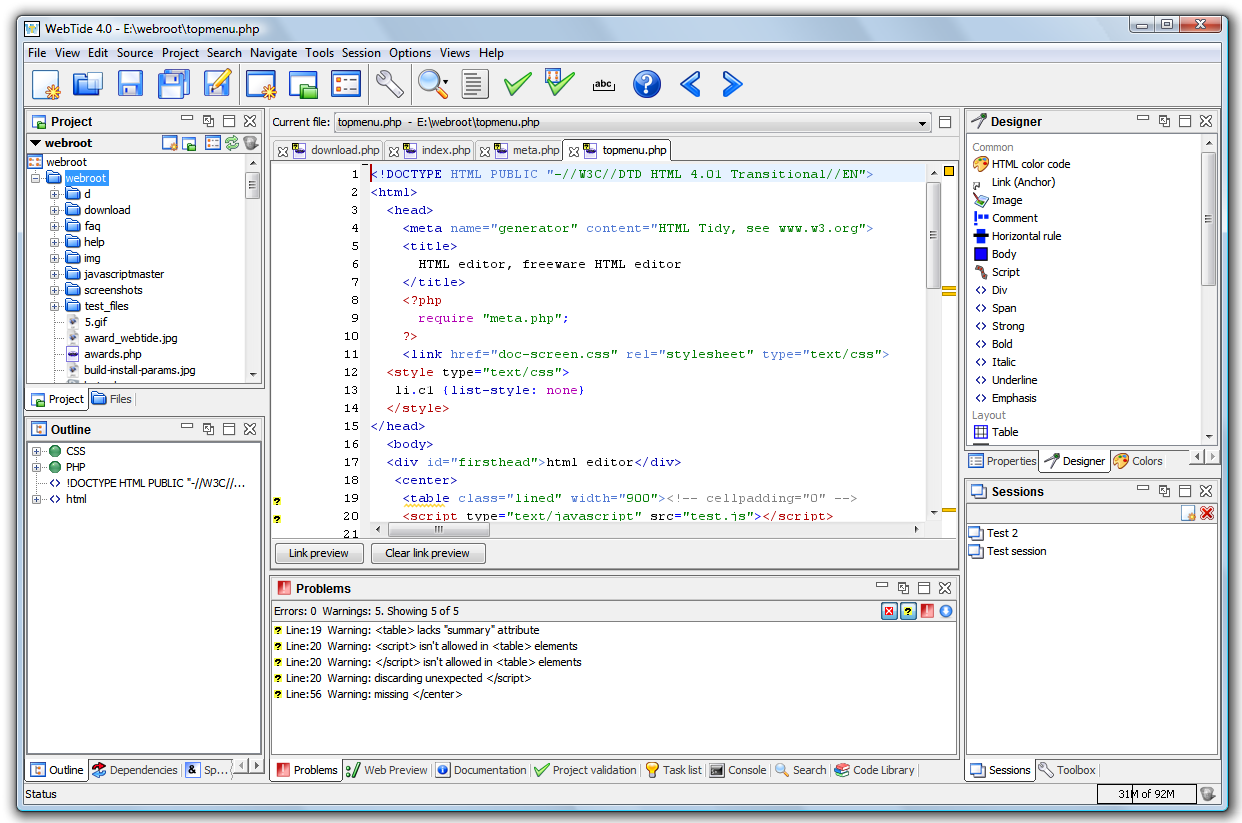The width and height of the screenshot is (1242, 823).
Task: Click the overlapping blue windows toolbar icon
Action: coord(88,85)
